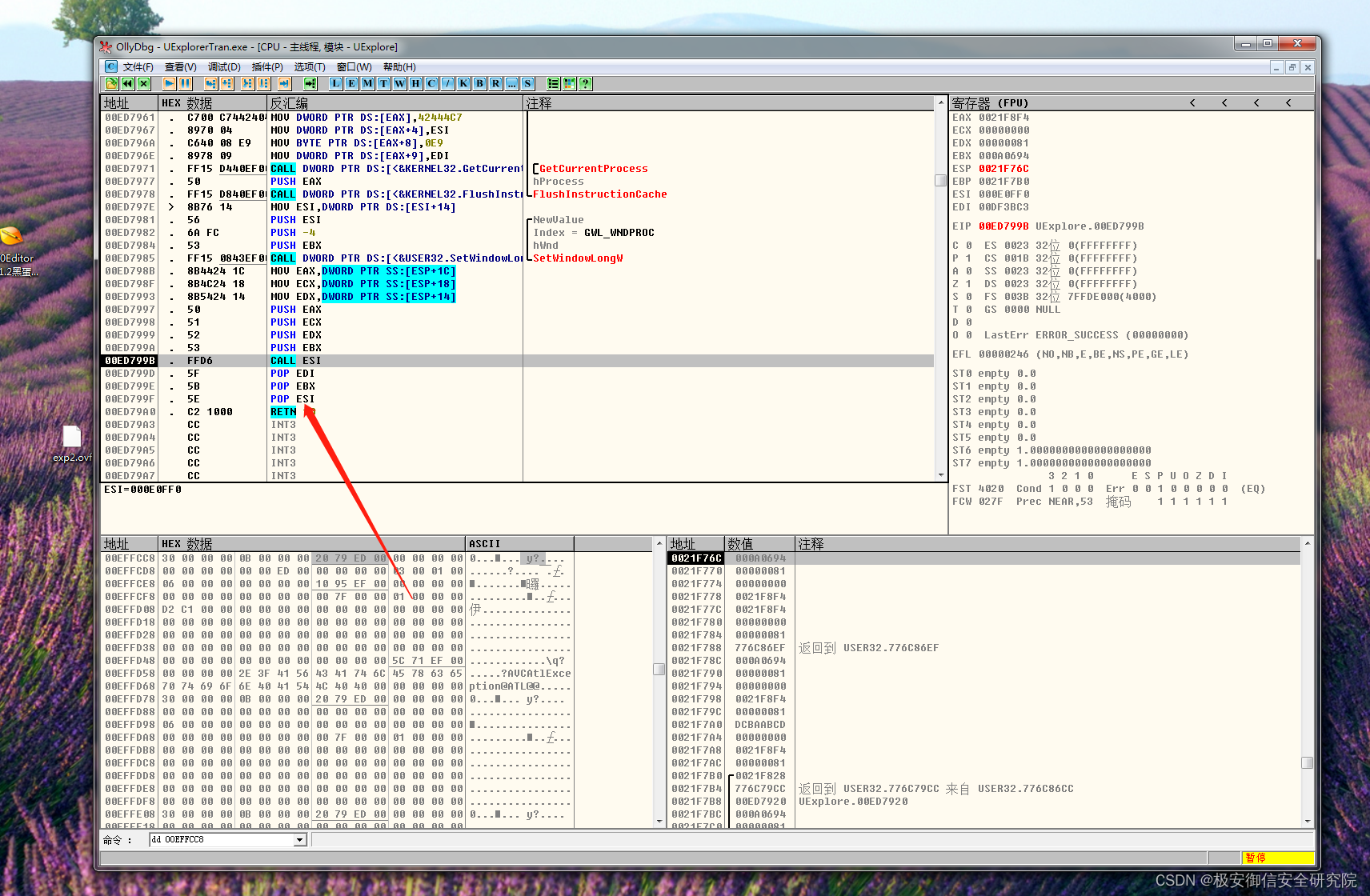The image size is (1370, 896).
Task: Open Patches window with slash button
Action: click(448, 83)
